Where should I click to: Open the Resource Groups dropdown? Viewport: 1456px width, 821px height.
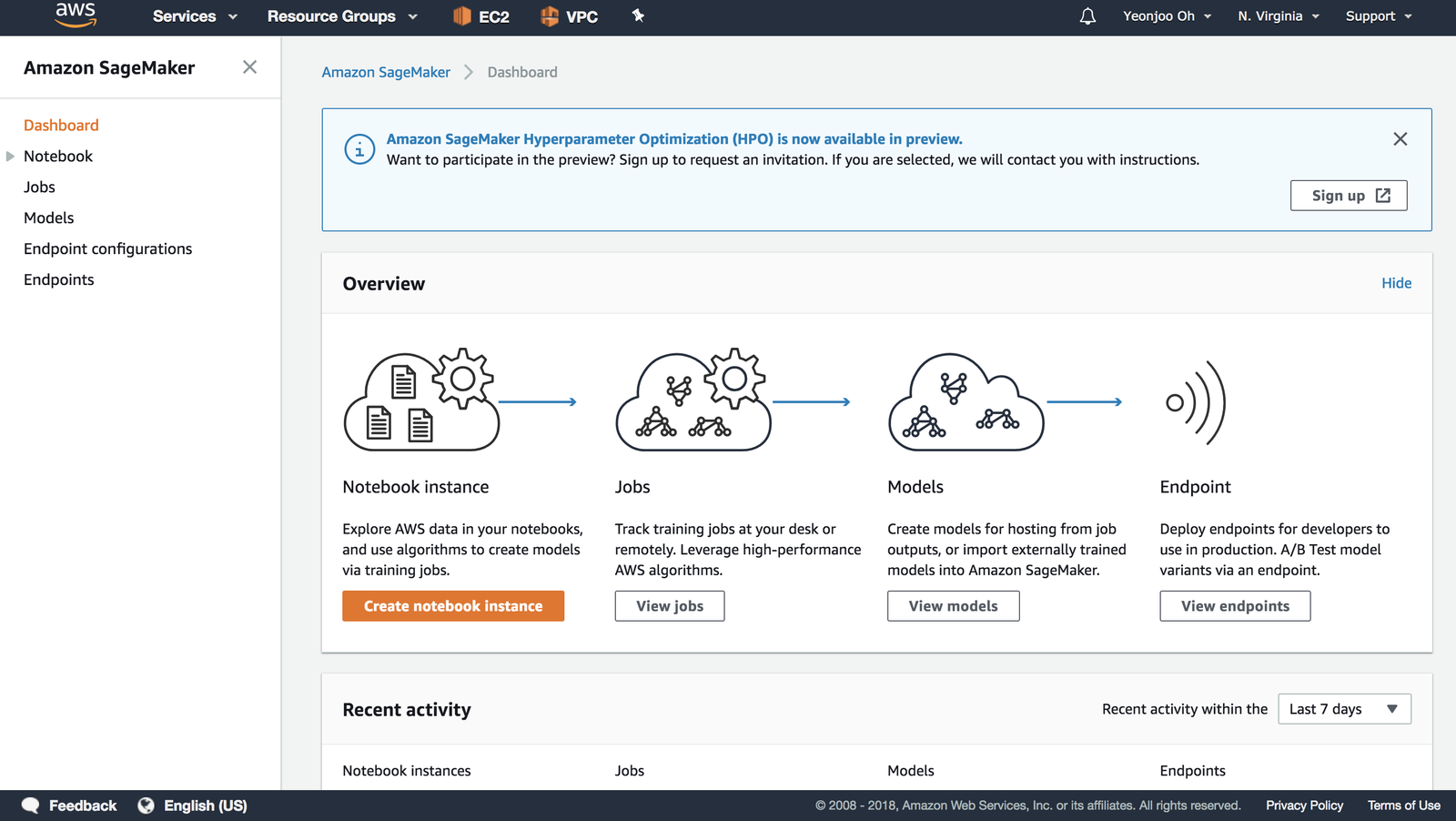click(342, 16)
